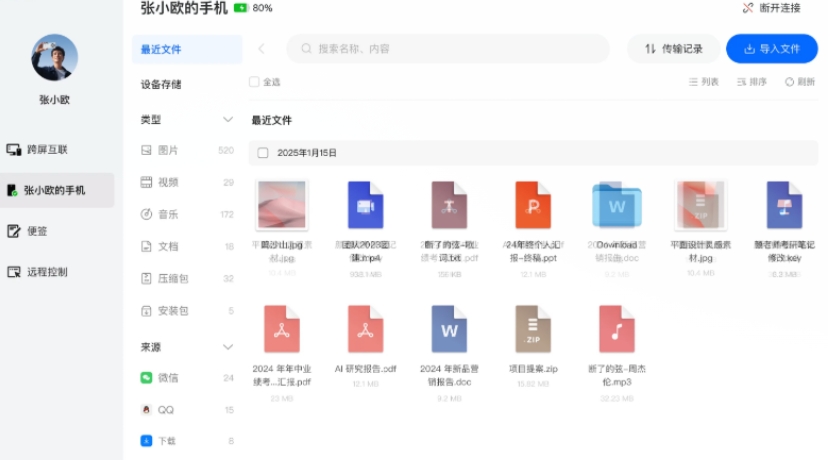
Task: Open the 排序 sort options
Action: coord(751,82)
